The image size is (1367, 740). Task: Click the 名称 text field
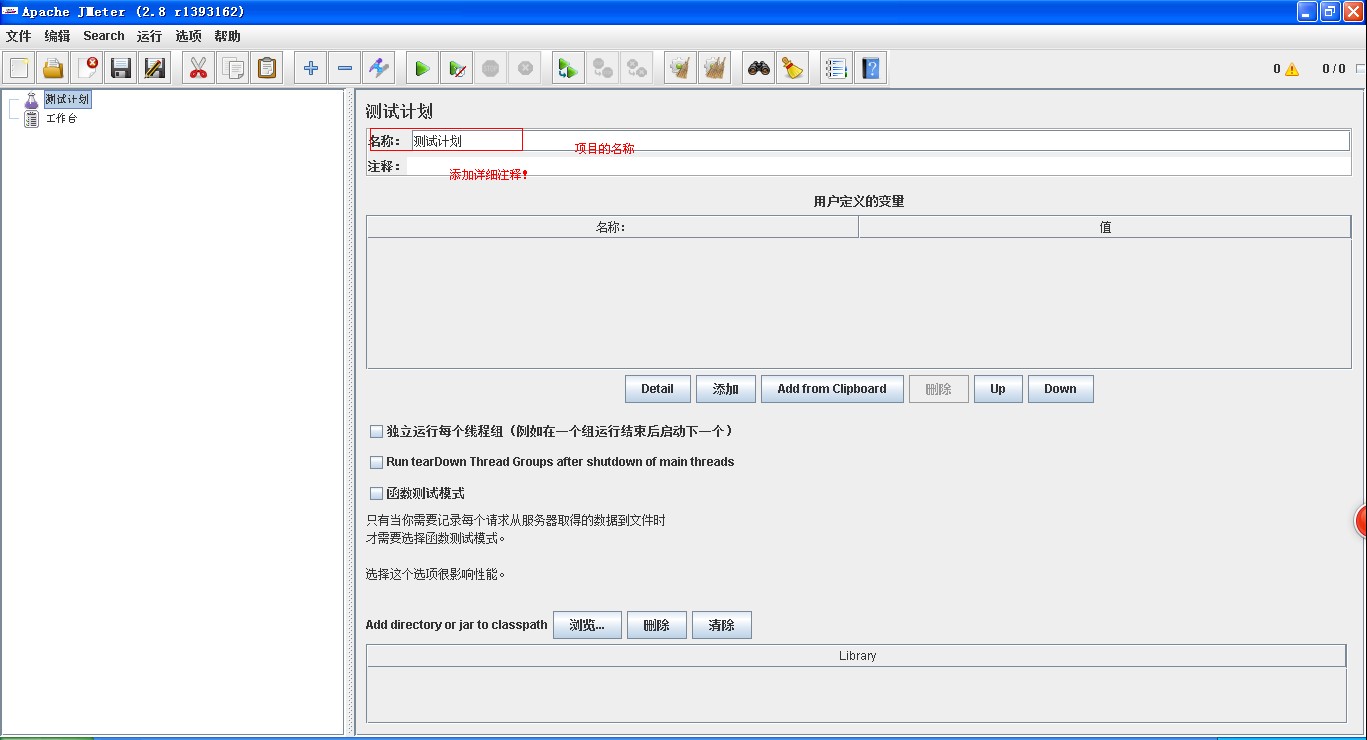click(880, 141)
